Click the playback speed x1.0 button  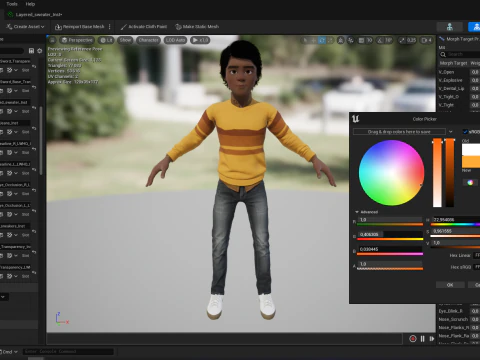pyautogui.click(x=200, y=40)
